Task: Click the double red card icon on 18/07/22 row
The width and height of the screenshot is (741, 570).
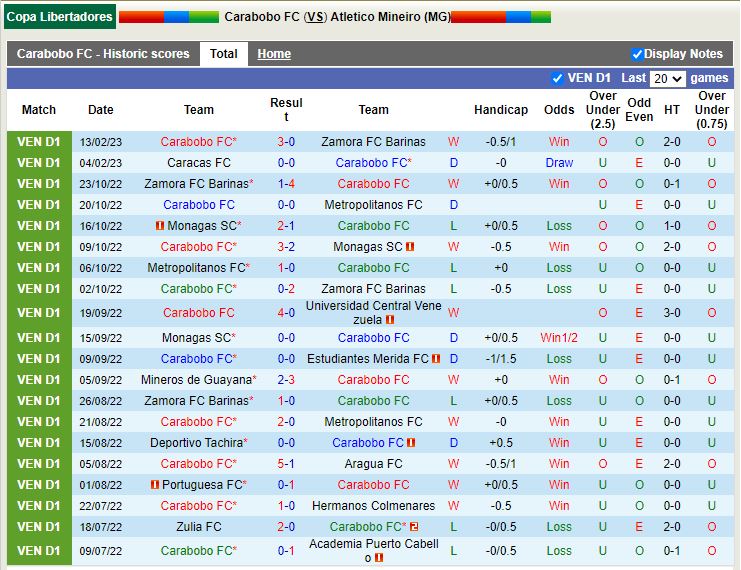Action: tap(414, 527)
